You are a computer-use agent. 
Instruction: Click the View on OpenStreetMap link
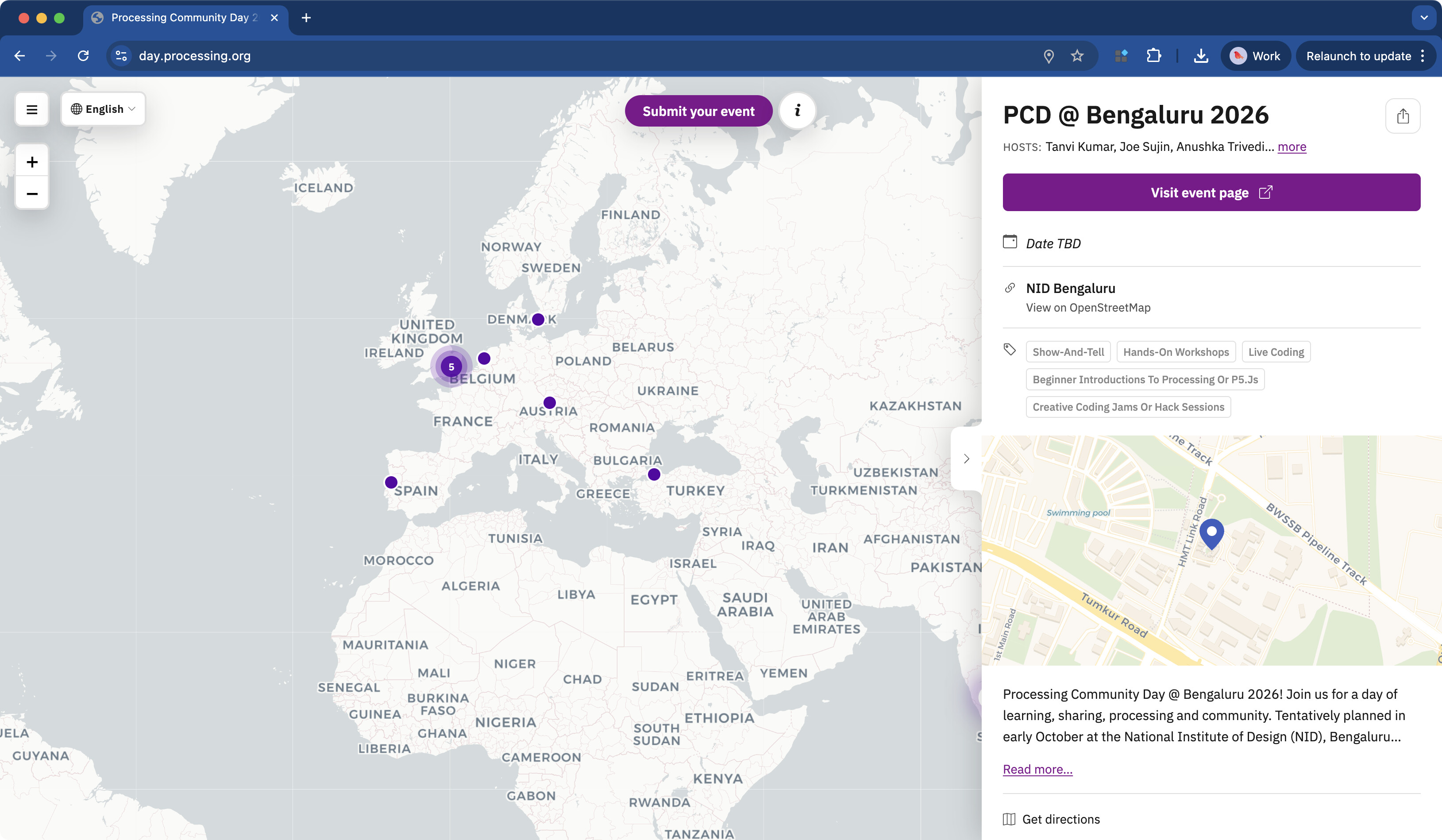(1088, 308)
